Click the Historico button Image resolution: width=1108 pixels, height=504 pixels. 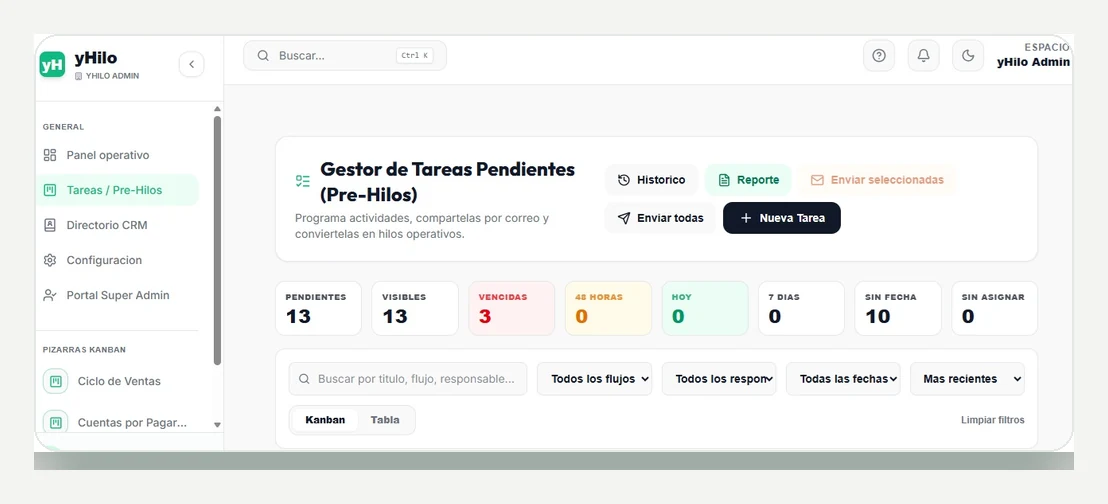point(652,180)
